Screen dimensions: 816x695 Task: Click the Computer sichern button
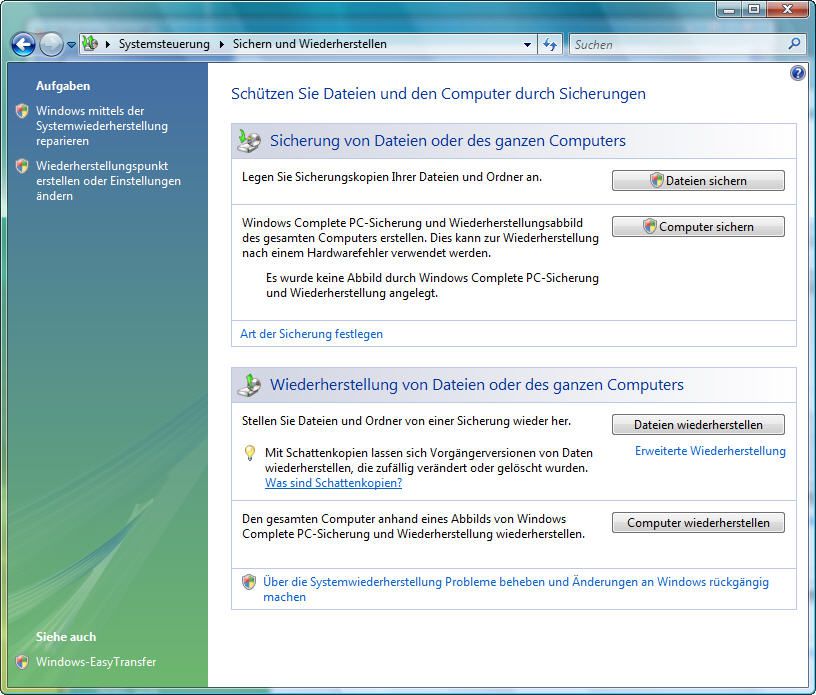(698, 226)
